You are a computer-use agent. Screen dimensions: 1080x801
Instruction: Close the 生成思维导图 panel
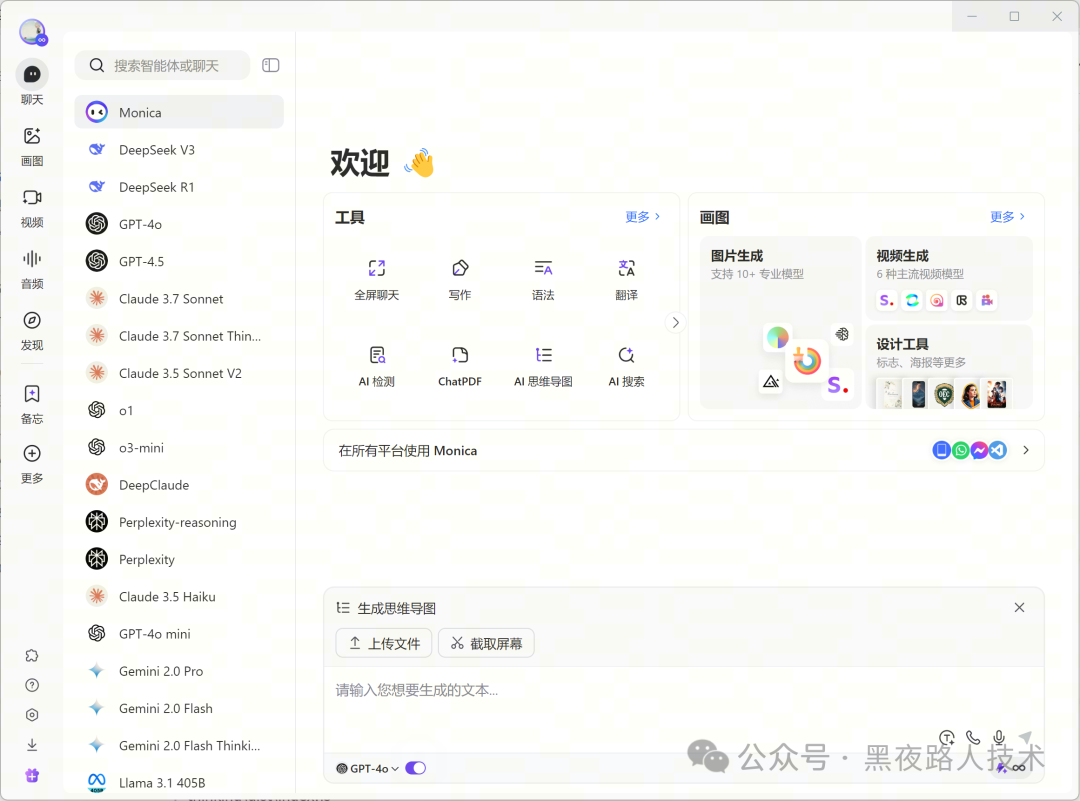pyautogui.click(x=1019, y=607)
